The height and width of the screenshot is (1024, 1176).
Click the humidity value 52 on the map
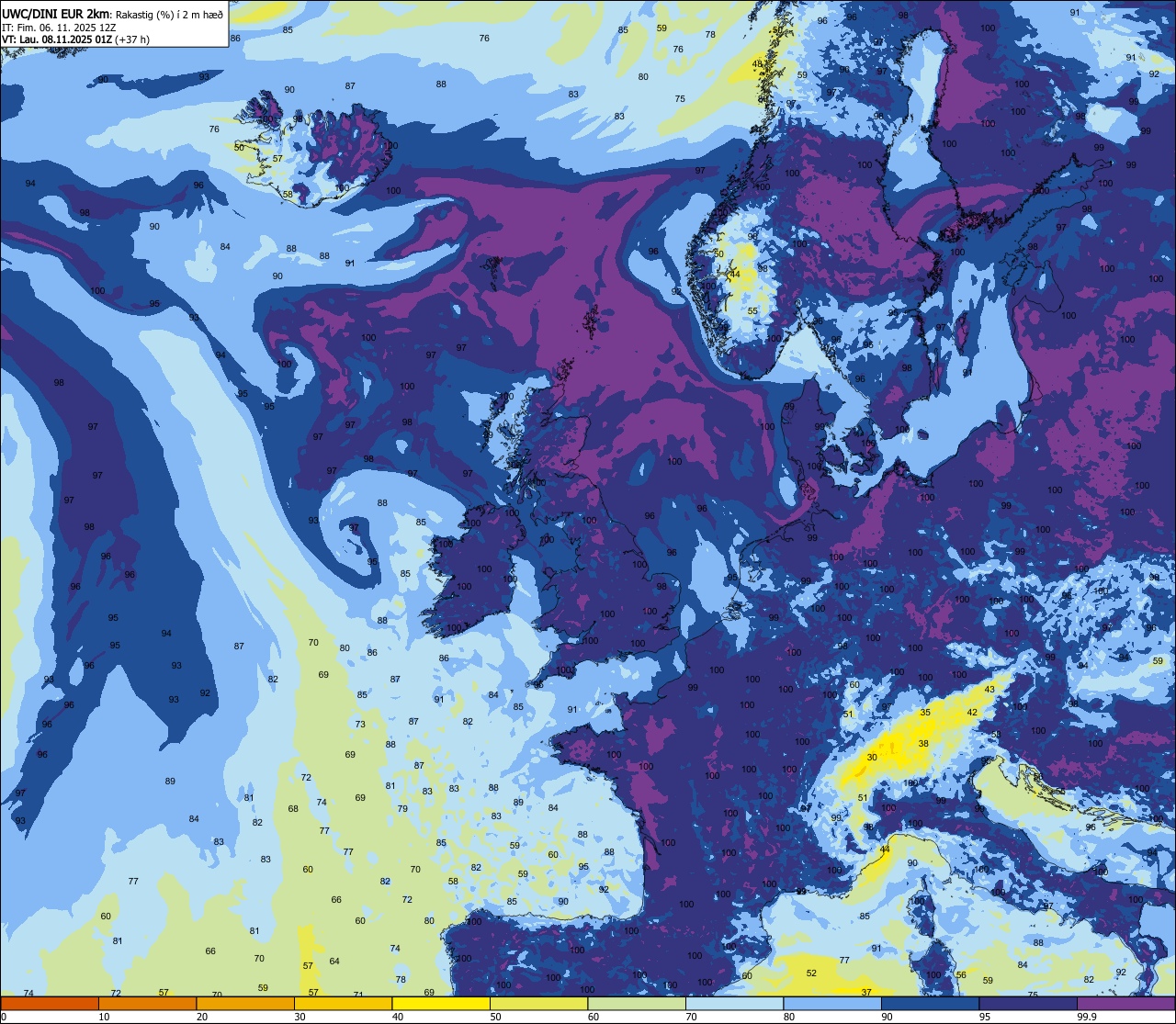(811, 973)
